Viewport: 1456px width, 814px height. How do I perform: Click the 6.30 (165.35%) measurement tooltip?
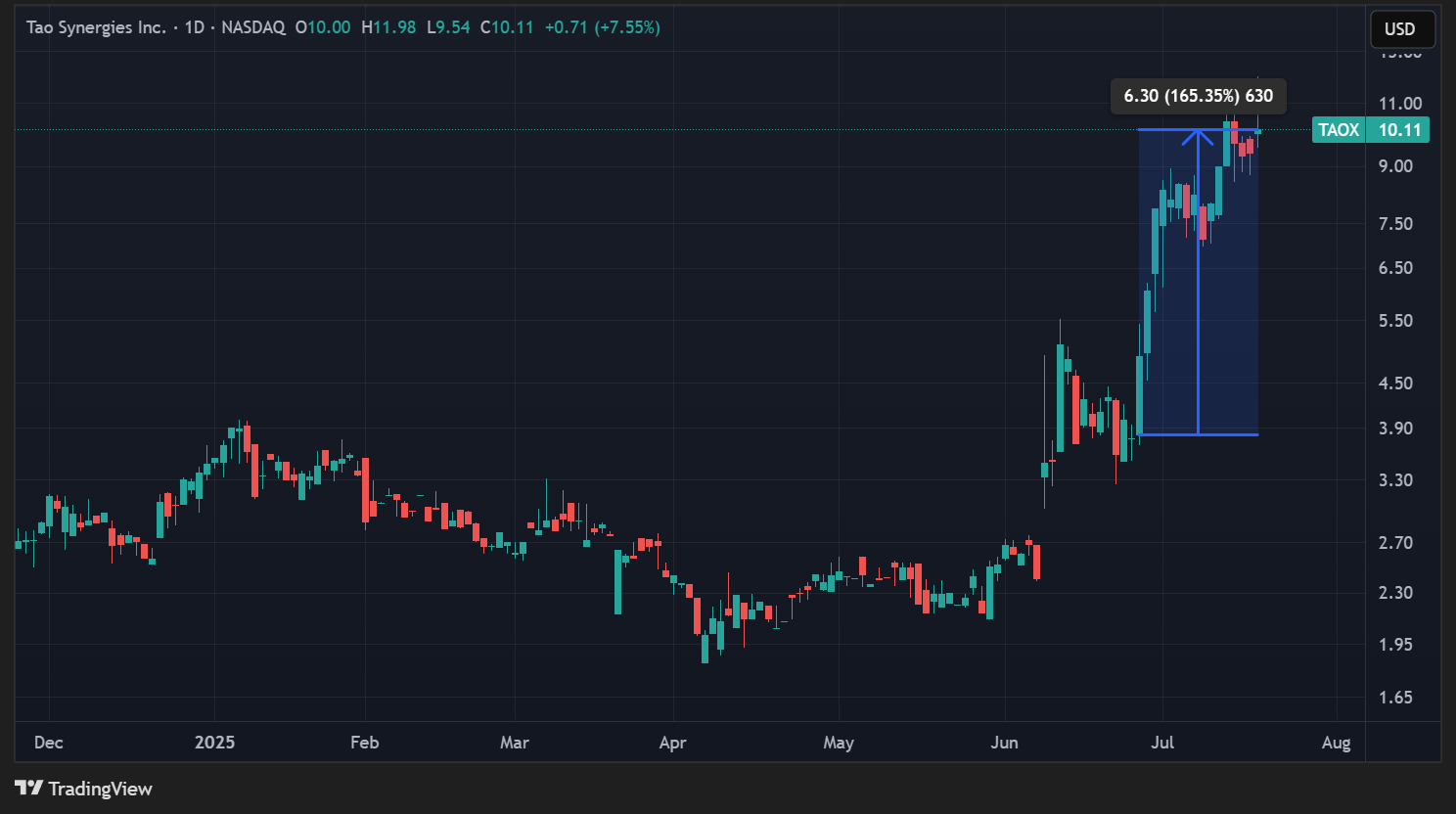tap(1198, 96)
